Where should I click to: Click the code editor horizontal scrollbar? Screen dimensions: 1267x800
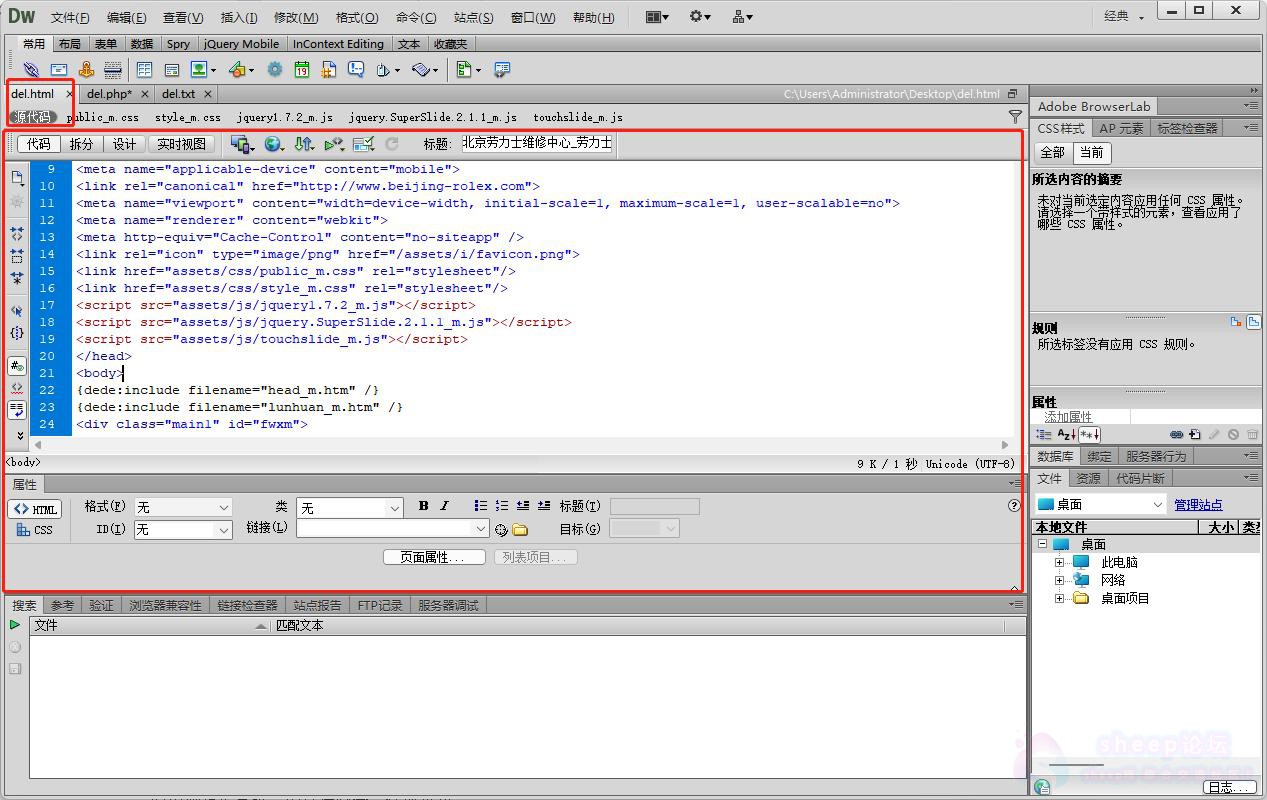tap(520, 444)
